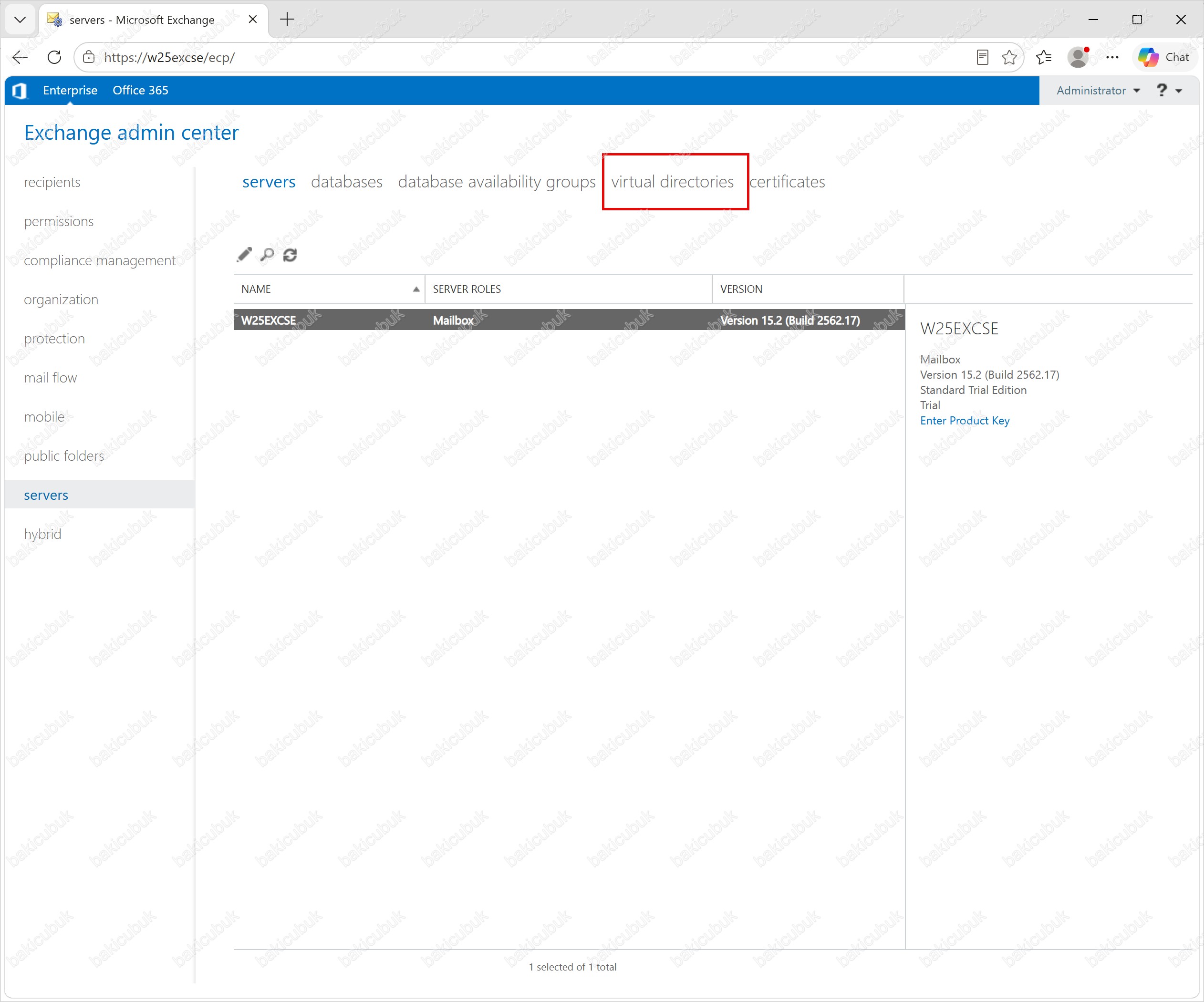The width and height of the screenshot is (1204, 1002).
Task: Click Version 15.2 (Build 2562.17) table cell
Action: [790, 320]
